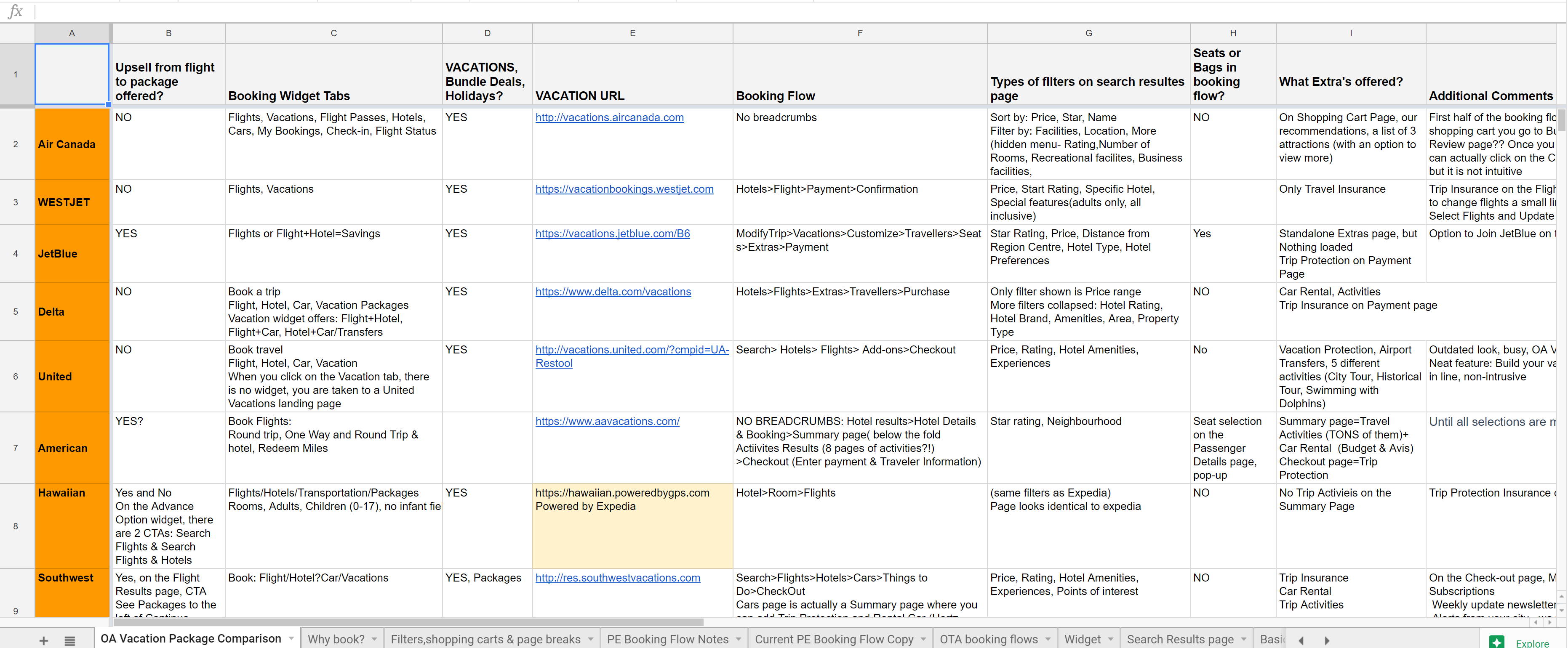Open the Explore panel via its green icon

[x=1498, y=643]
